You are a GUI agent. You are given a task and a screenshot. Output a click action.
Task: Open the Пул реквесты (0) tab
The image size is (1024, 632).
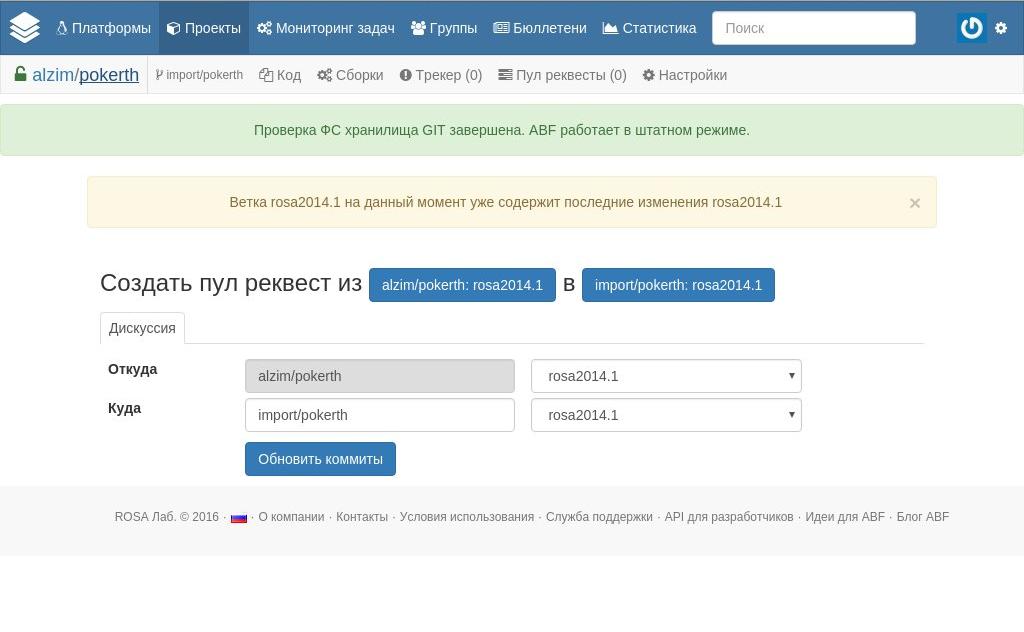[563, 75]
